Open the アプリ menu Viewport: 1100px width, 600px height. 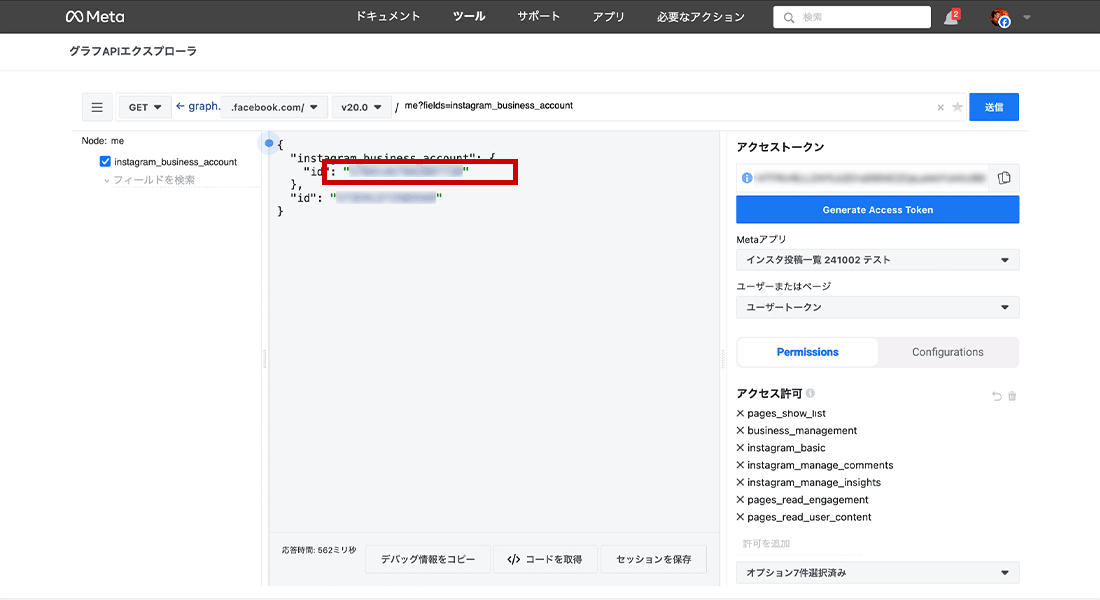[608, 16]
